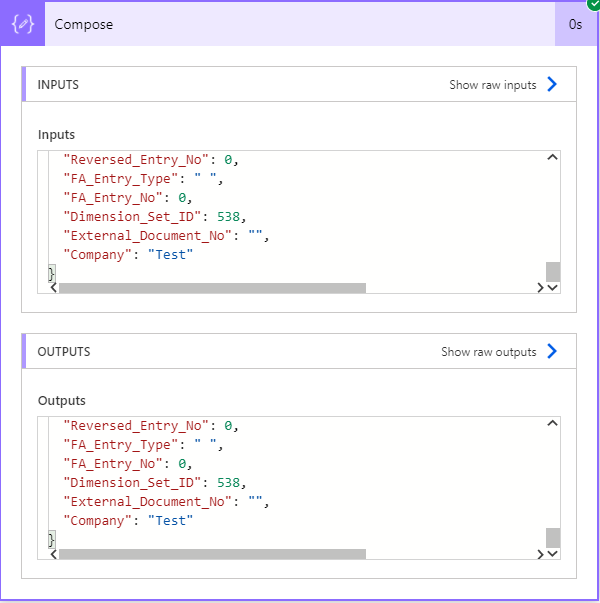This screenshot has width=600, height=603.
Task: Select the OUTPUTS section header
Action: point(64,352)
